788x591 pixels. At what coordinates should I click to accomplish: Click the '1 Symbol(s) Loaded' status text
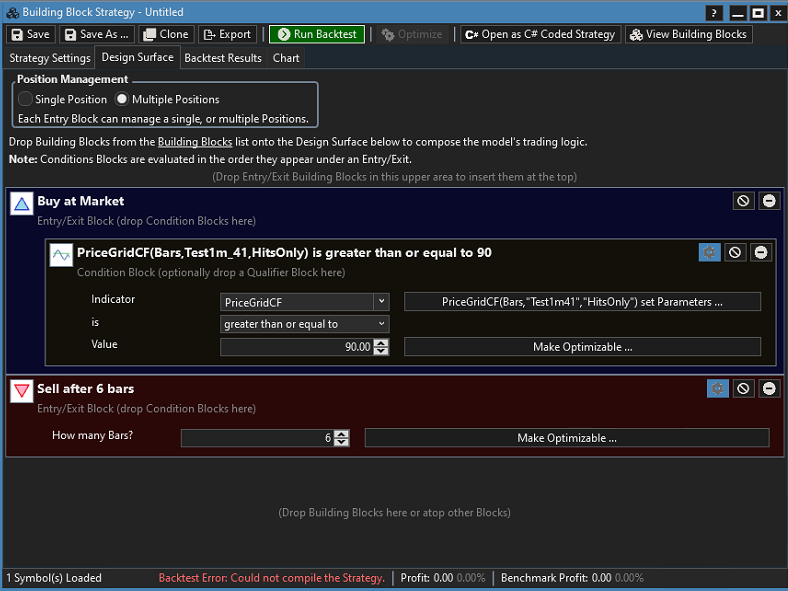54,578
